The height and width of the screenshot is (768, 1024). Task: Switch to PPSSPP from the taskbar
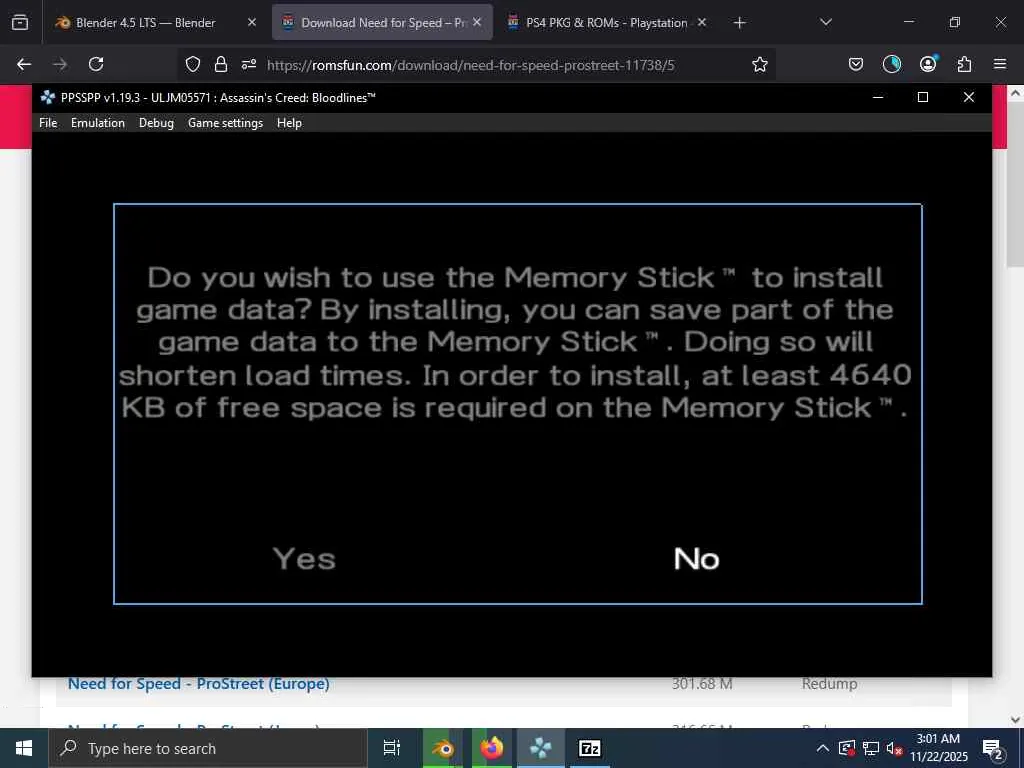pyautogui.click(x=541, y=748)
